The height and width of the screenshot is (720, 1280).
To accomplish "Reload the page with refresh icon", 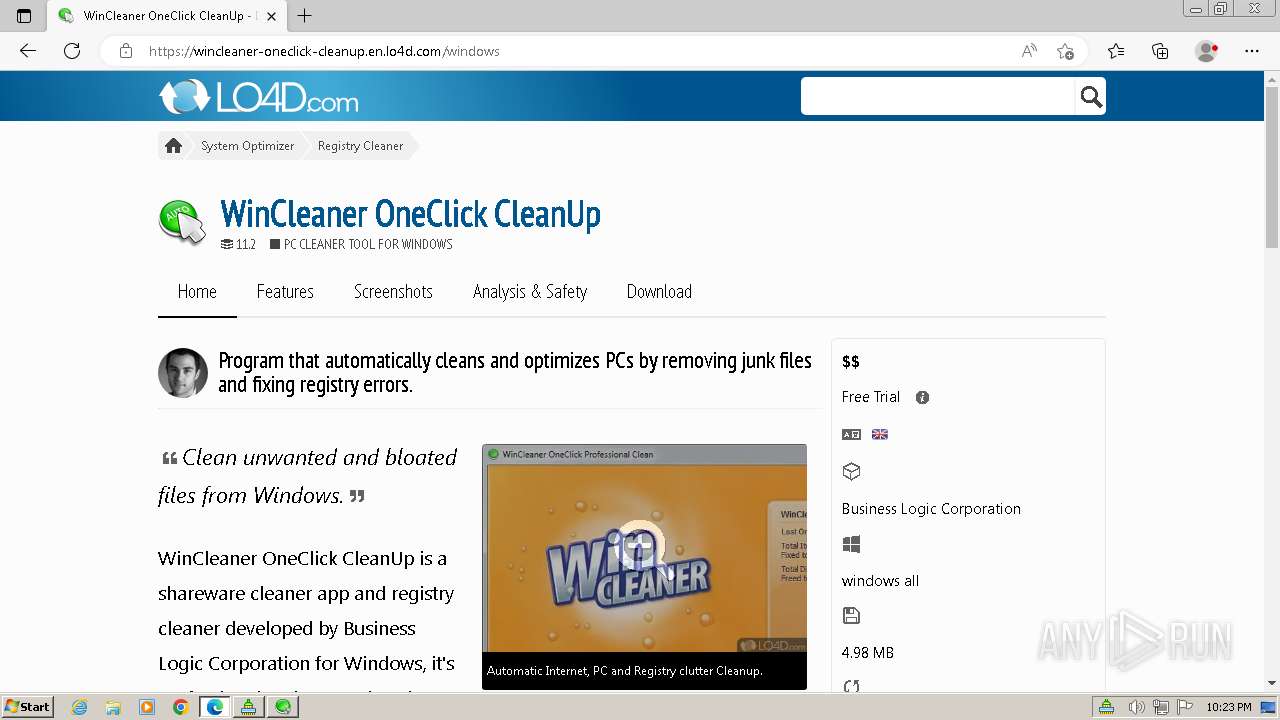I will [72, 51].
